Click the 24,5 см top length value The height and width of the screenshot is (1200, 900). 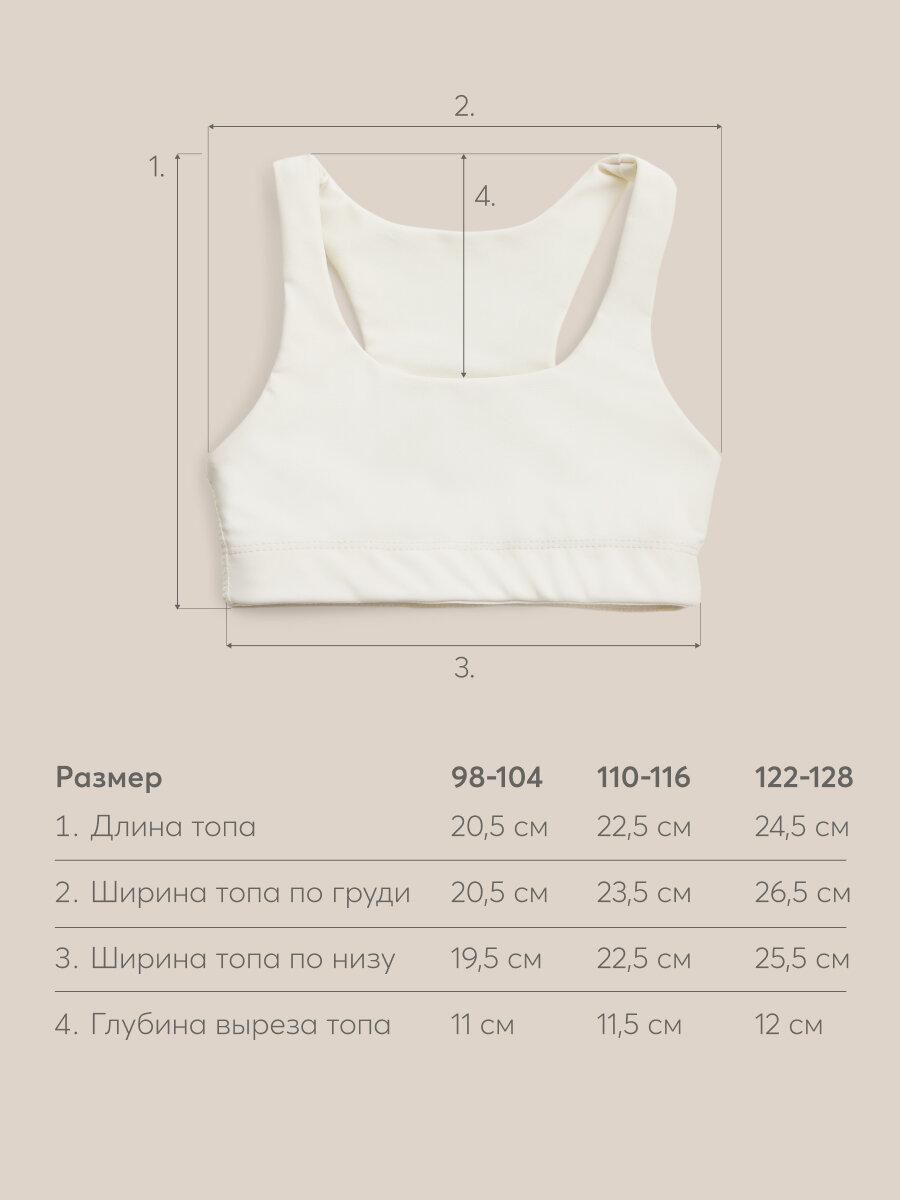tap(801, 828)
